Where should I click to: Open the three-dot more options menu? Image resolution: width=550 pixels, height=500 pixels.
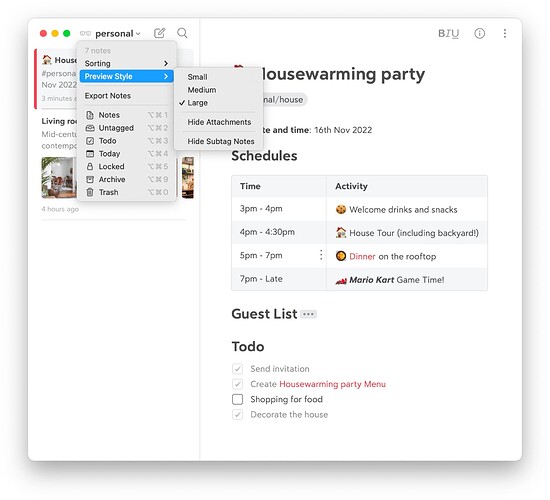tap(505, 33)
